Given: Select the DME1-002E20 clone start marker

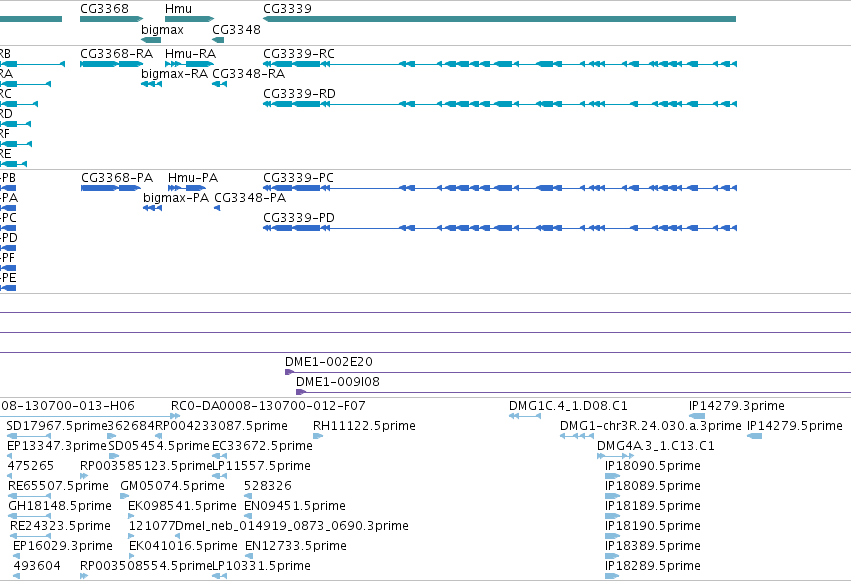Looking at the screenshot, I should click(289, 372).
